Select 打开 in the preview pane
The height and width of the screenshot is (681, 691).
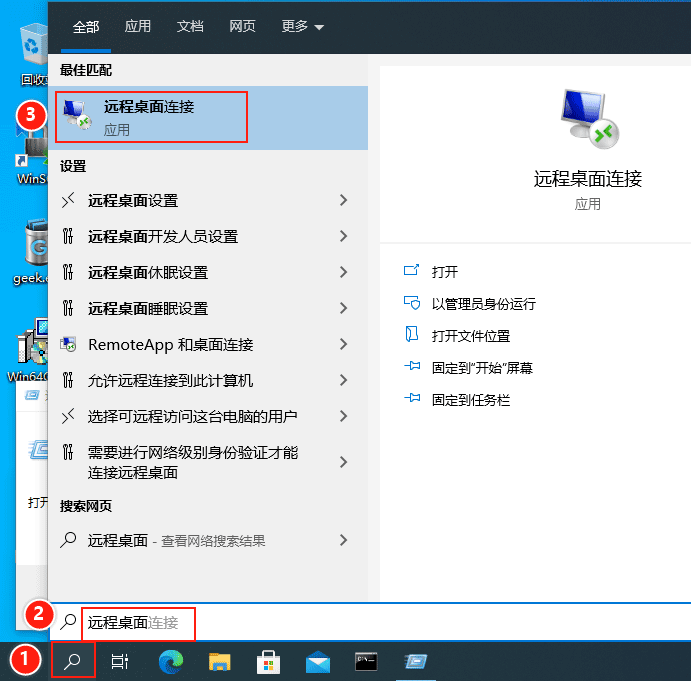click(445, 272)
